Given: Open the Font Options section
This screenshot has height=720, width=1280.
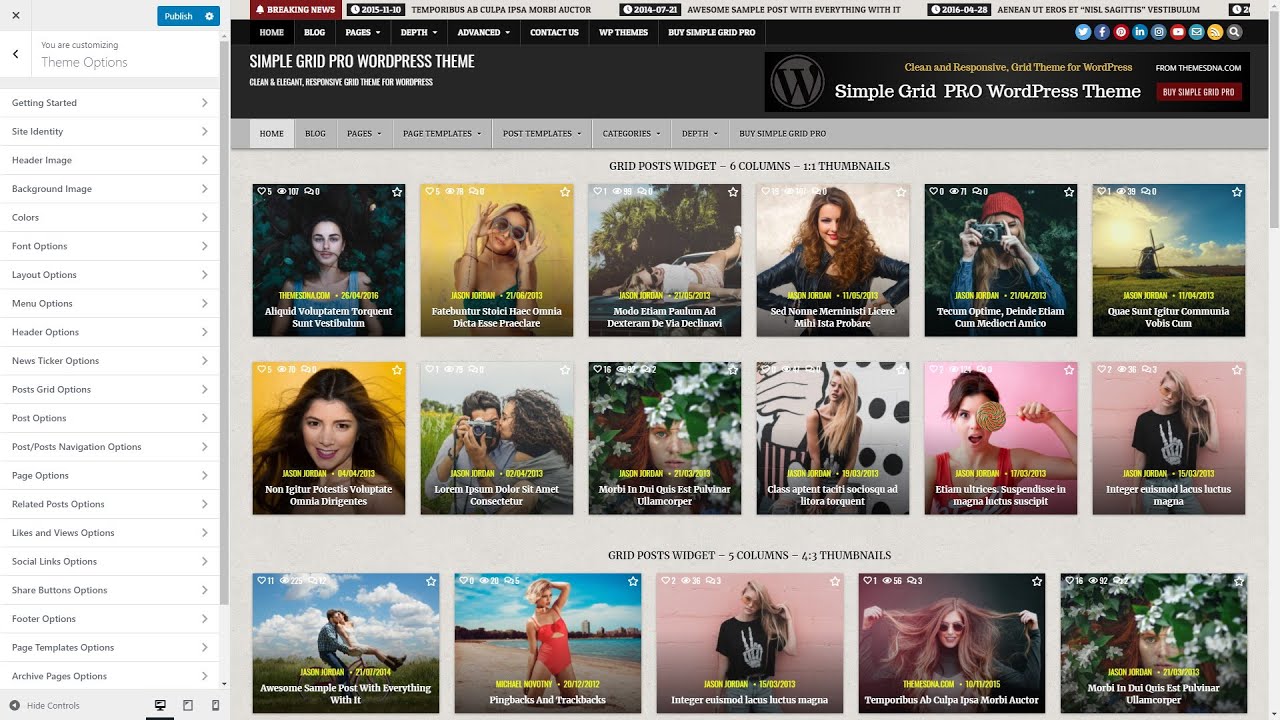Looking at the screenshot, I should (x=110, y=246).
